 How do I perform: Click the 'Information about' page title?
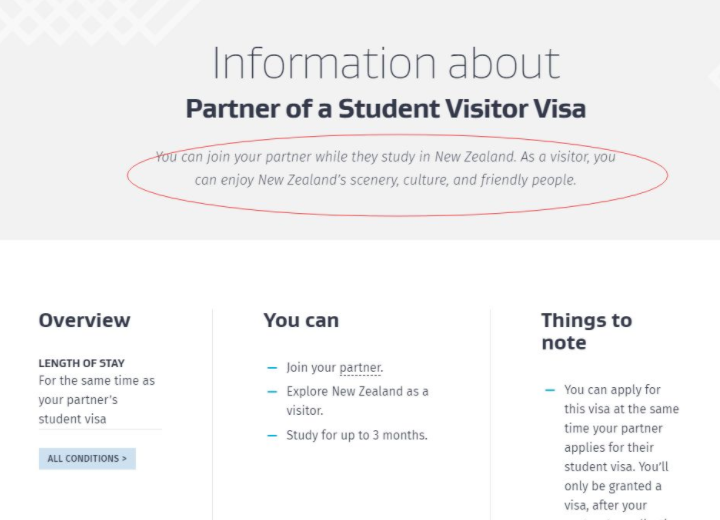point(386,63)
